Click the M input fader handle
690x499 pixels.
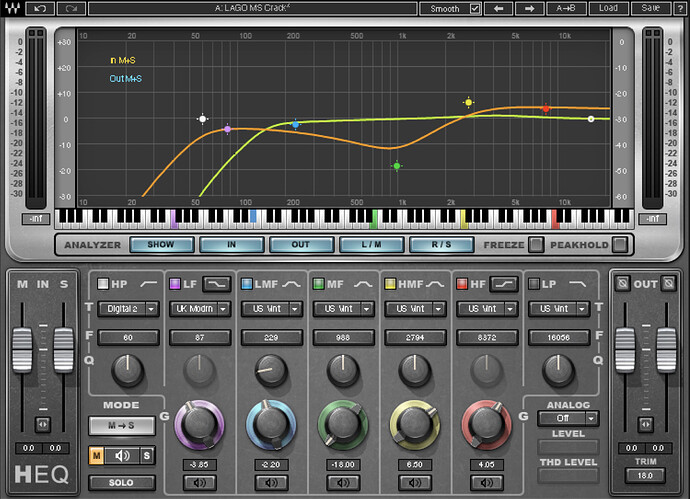[22, 350]
